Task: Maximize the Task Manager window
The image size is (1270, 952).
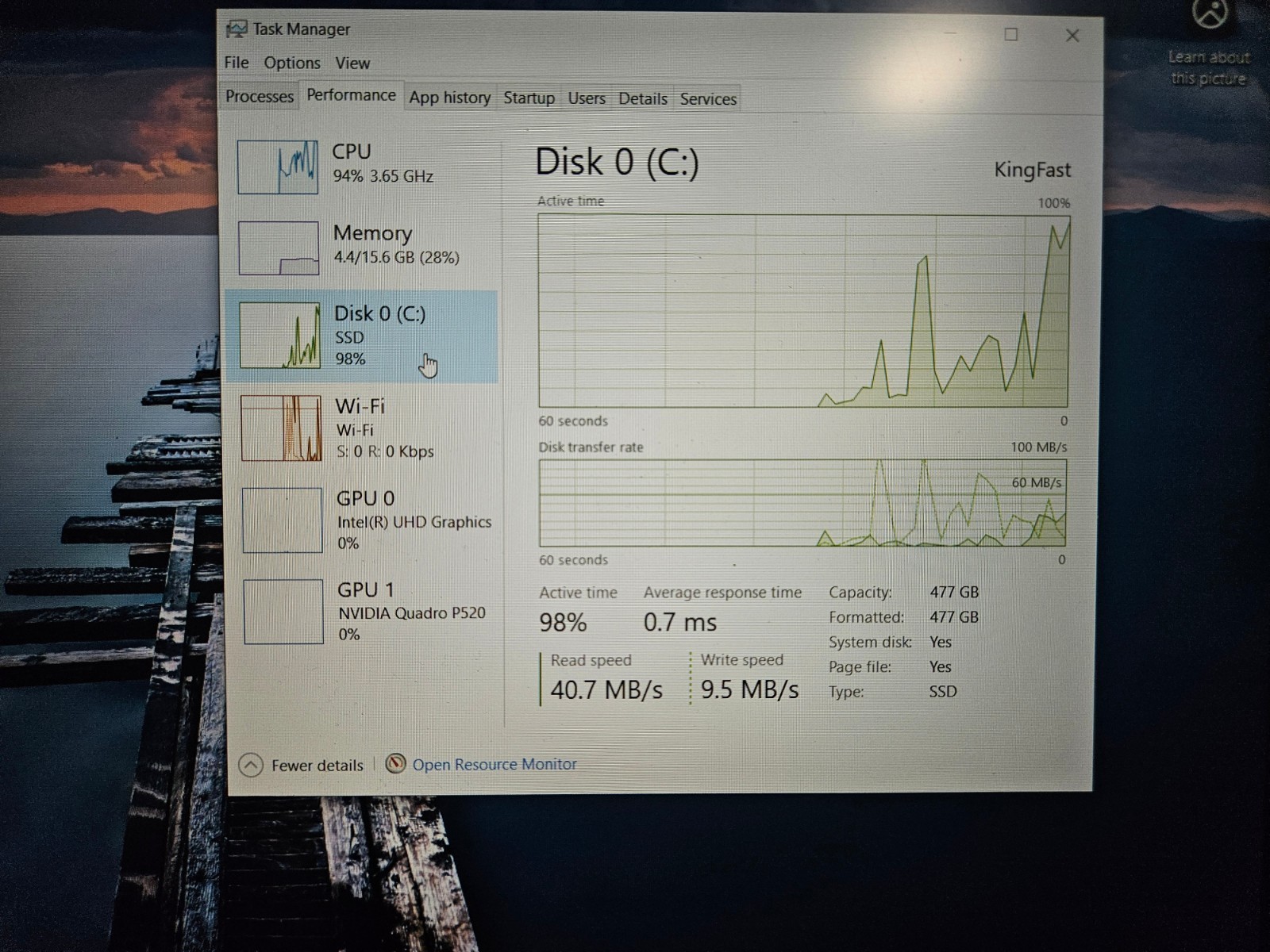Action: [x=1011, y=34]
